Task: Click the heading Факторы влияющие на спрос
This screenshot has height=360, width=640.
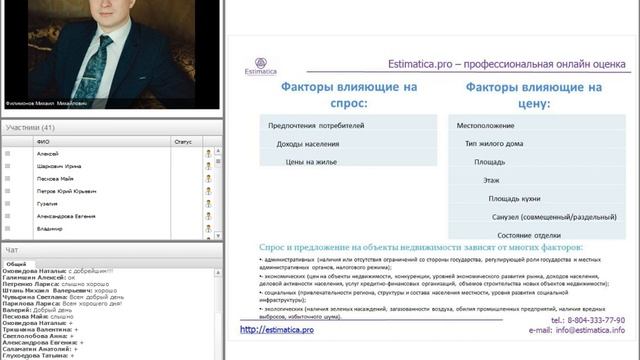Action: tap(349, 95)
